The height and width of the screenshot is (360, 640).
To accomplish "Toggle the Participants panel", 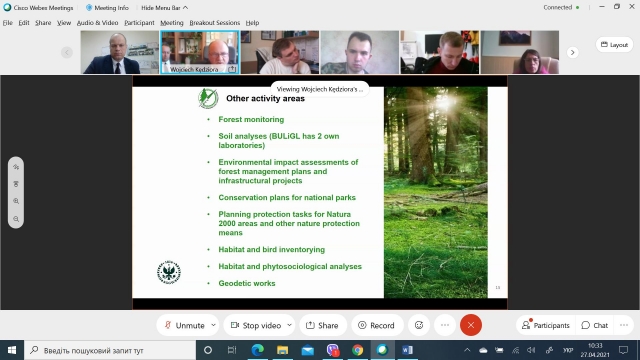I will tap(545, 325).
